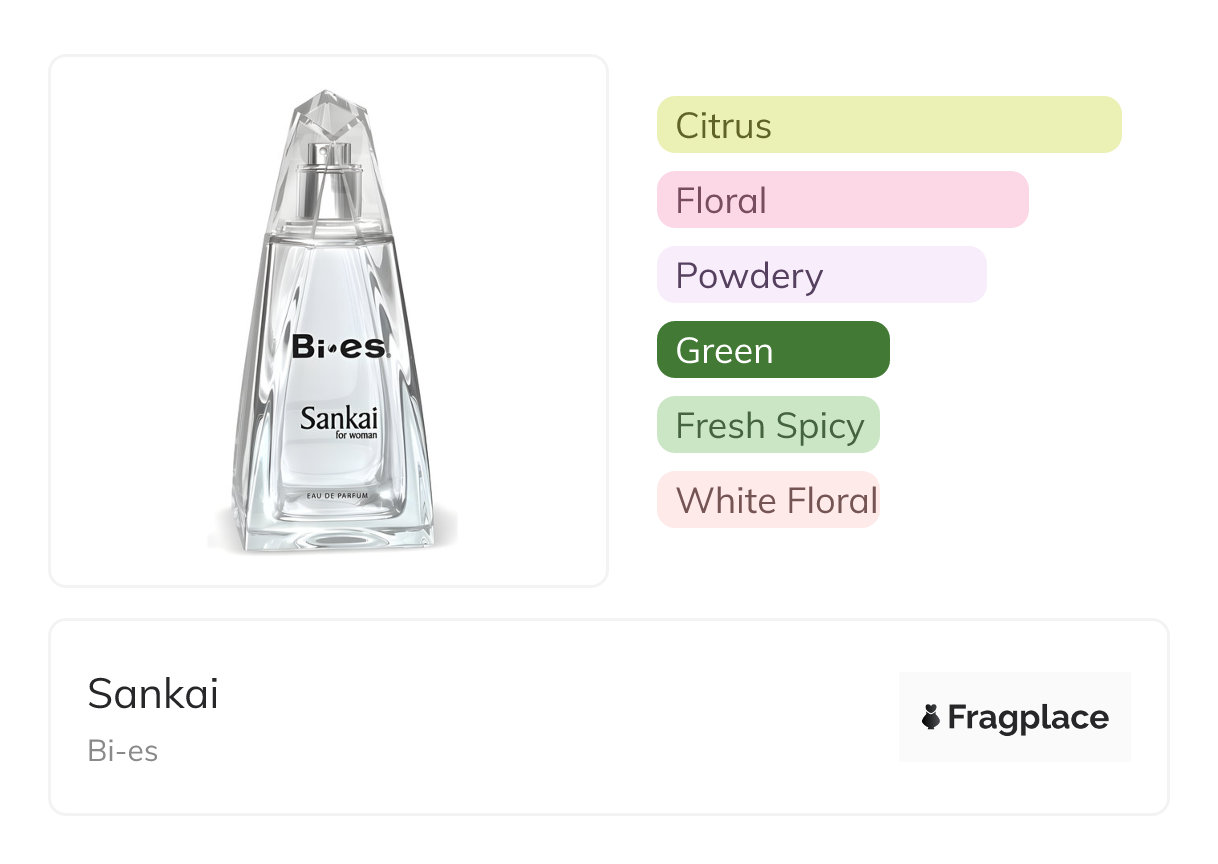This screenshot has width=1218, height=864.
Task: Click the crystal cap of the bottle
Action: click(x=330, y=118)
